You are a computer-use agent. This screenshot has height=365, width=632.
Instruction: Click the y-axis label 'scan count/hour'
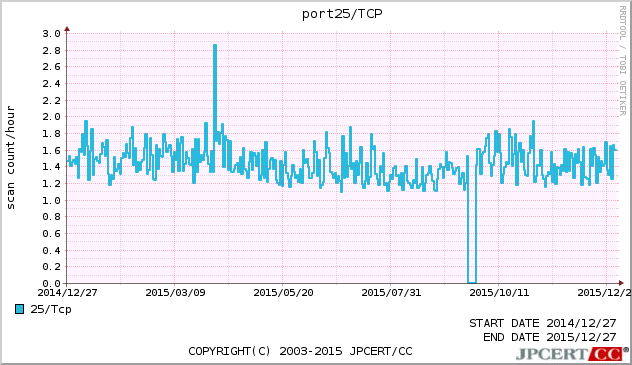pos(10,158)
